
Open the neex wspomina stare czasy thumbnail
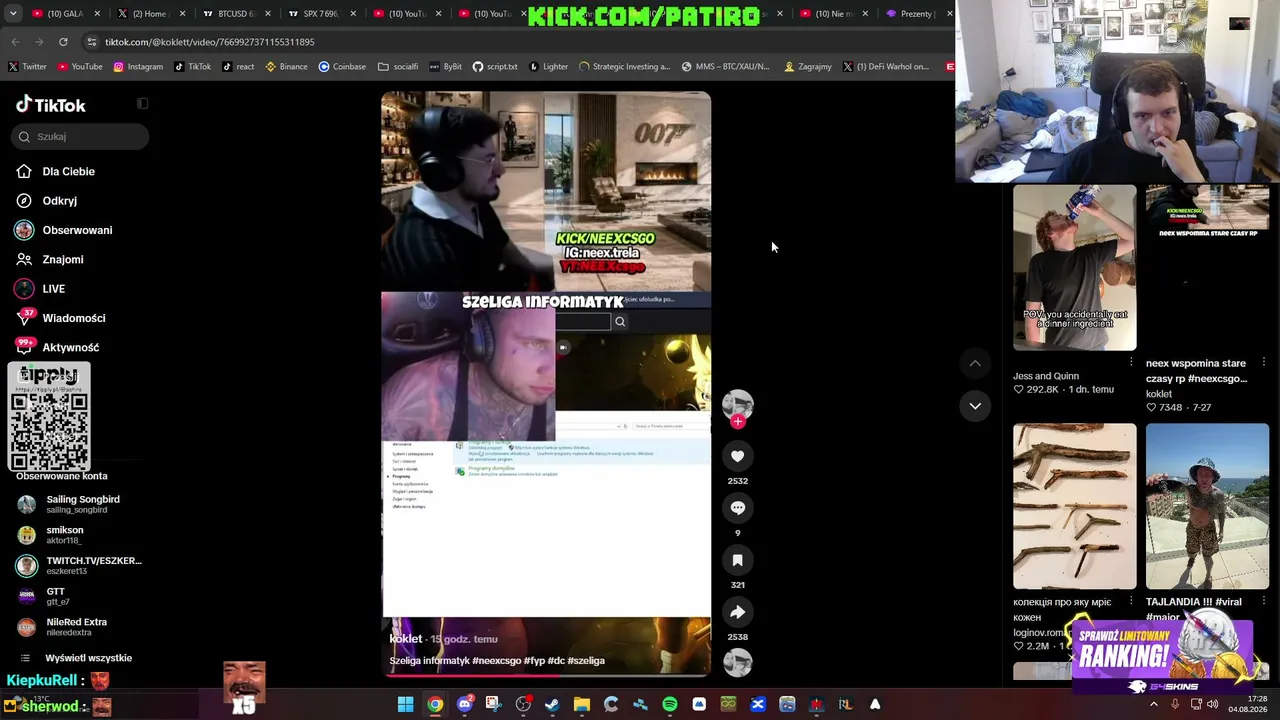[1207, 268]
